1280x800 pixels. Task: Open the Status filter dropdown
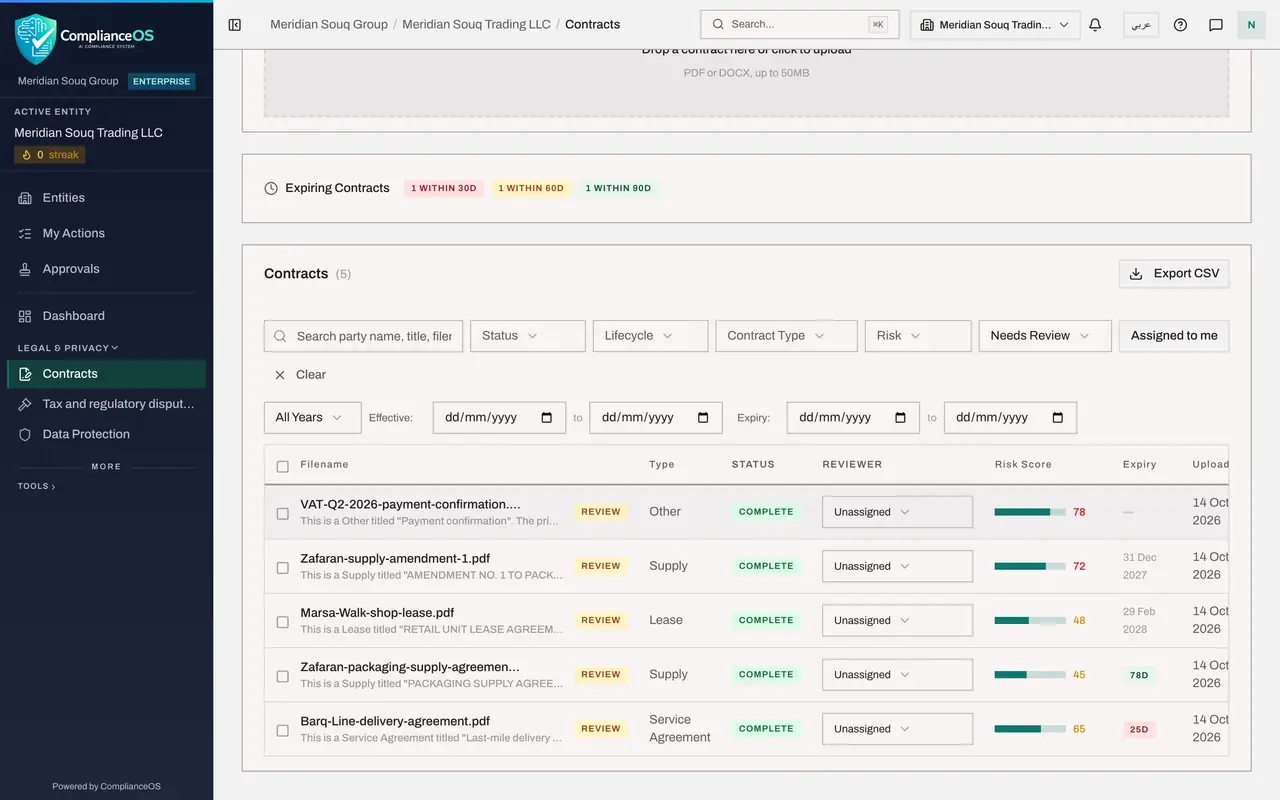click(x=528, y=336)
